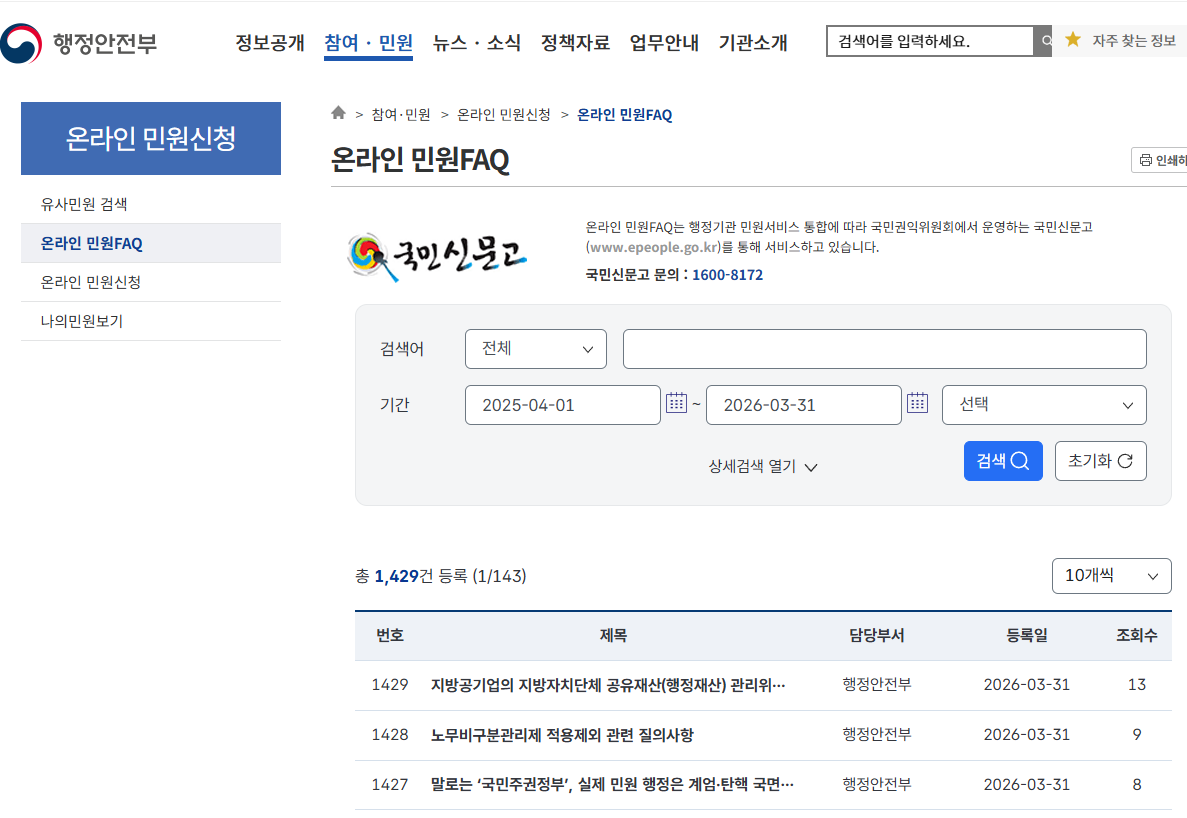Click row number 1429
The width and height of the screenshot is (1187, 818).
390,685
